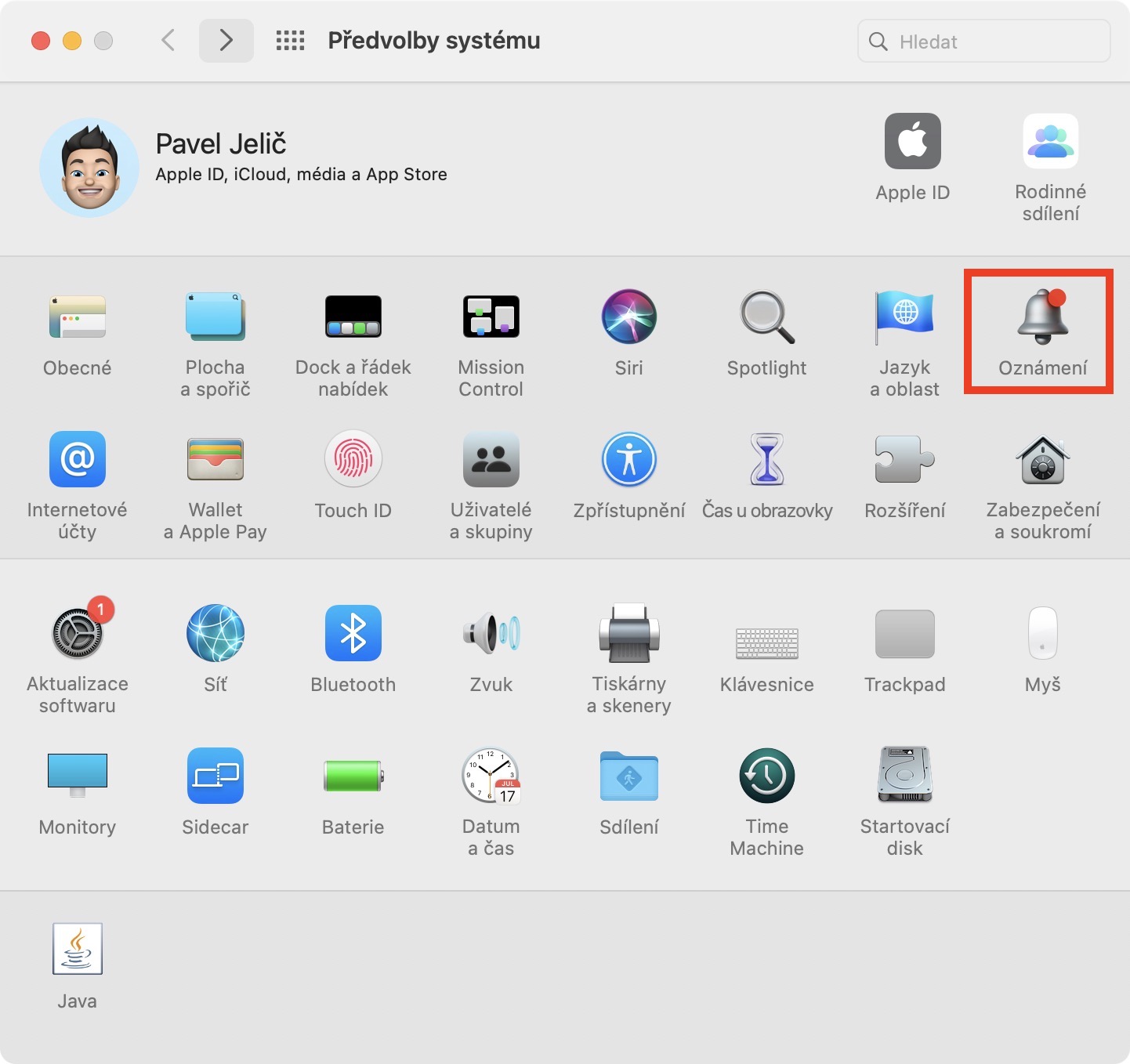Open Dock a řádek nabídek settings

(353, 317)
